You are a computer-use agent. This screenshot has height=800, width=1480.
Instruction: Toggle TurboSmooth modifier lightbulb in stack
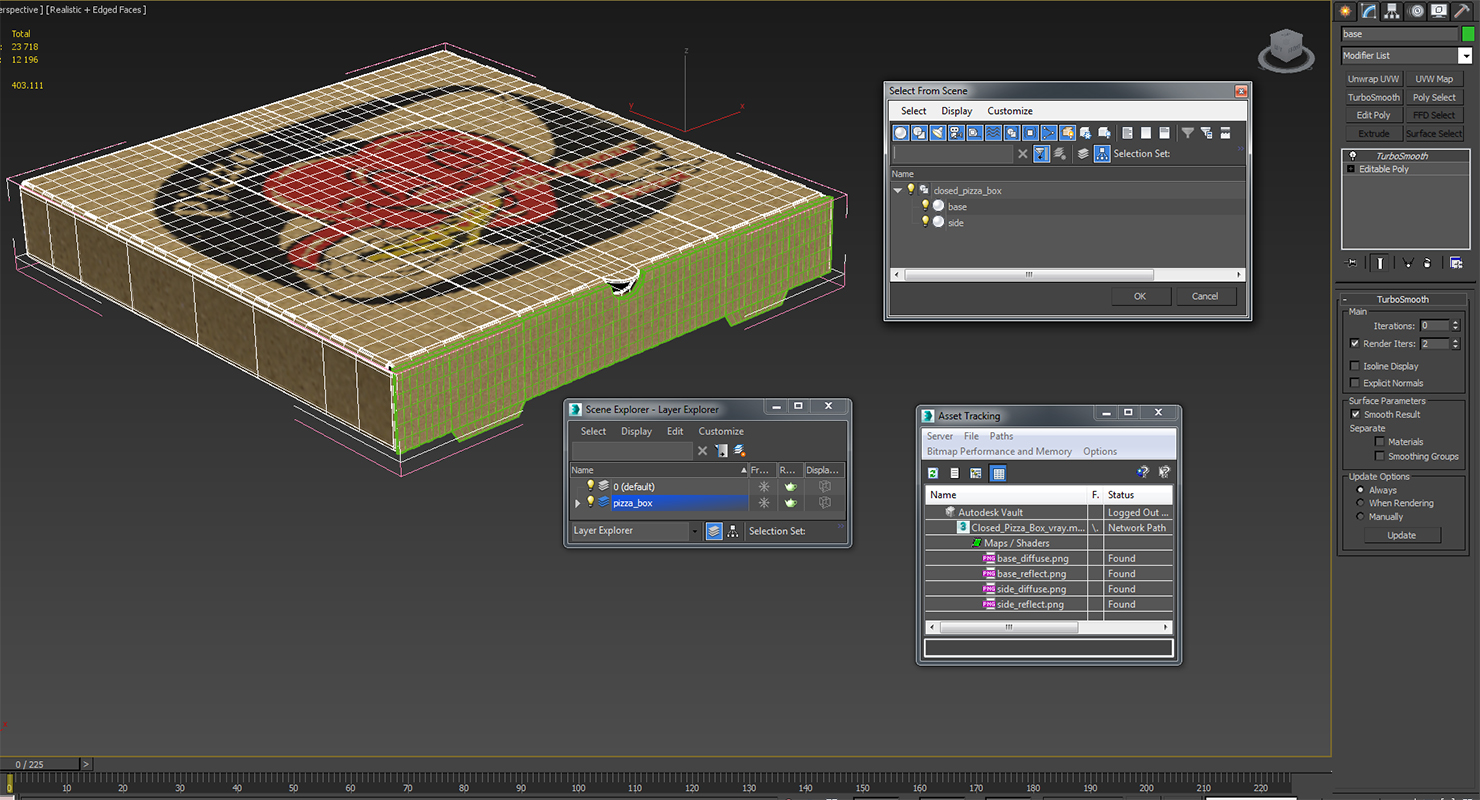(1353, 156)
